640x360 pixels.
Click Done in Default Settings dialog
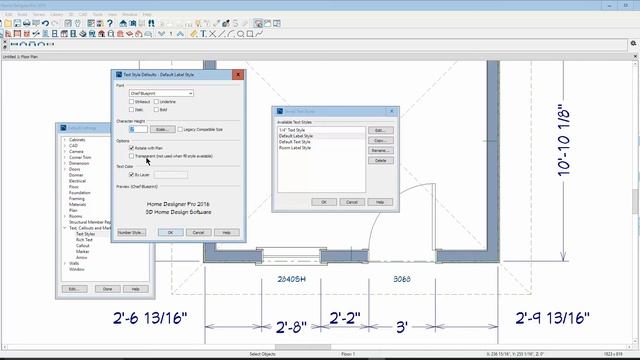point(108,289)
